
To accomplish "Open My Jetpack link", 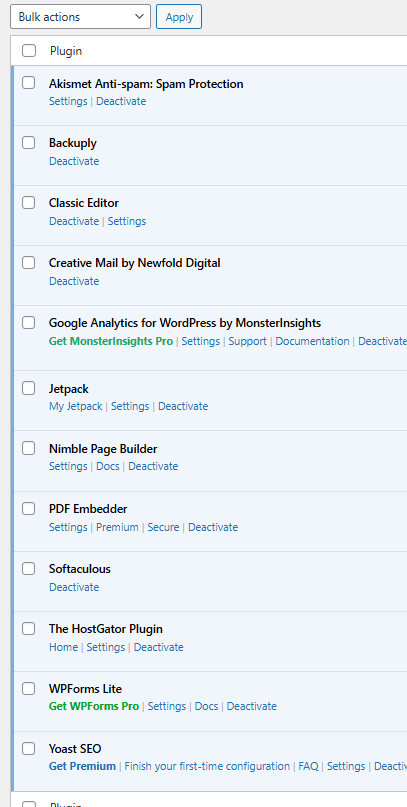I will pyautogui.click(x=76, y=406).
